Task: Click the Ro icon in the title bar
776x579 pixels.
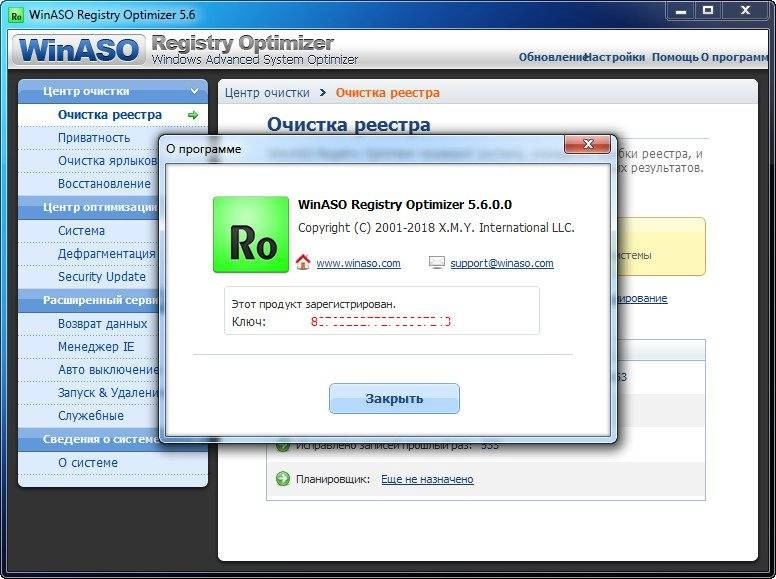Action: coord(16,16)
